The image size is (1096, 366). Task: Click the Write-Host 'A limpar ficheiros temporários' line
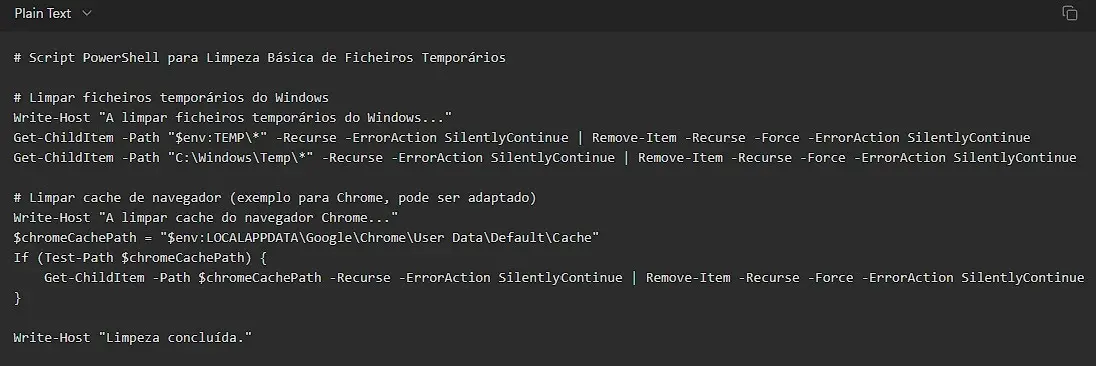click(233, 117)
